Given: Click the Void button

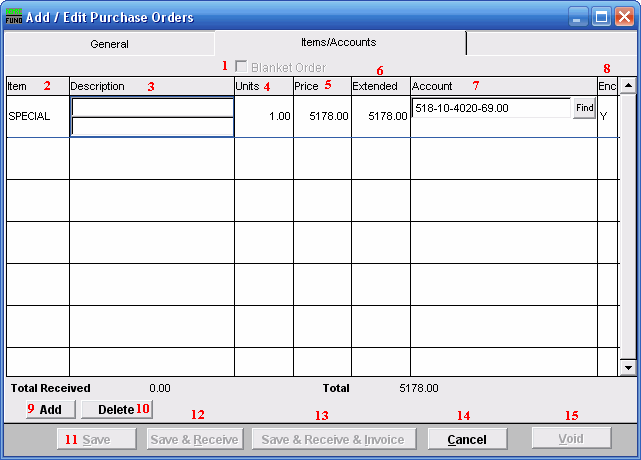Looking at the screenshot, I should [571, 439].
